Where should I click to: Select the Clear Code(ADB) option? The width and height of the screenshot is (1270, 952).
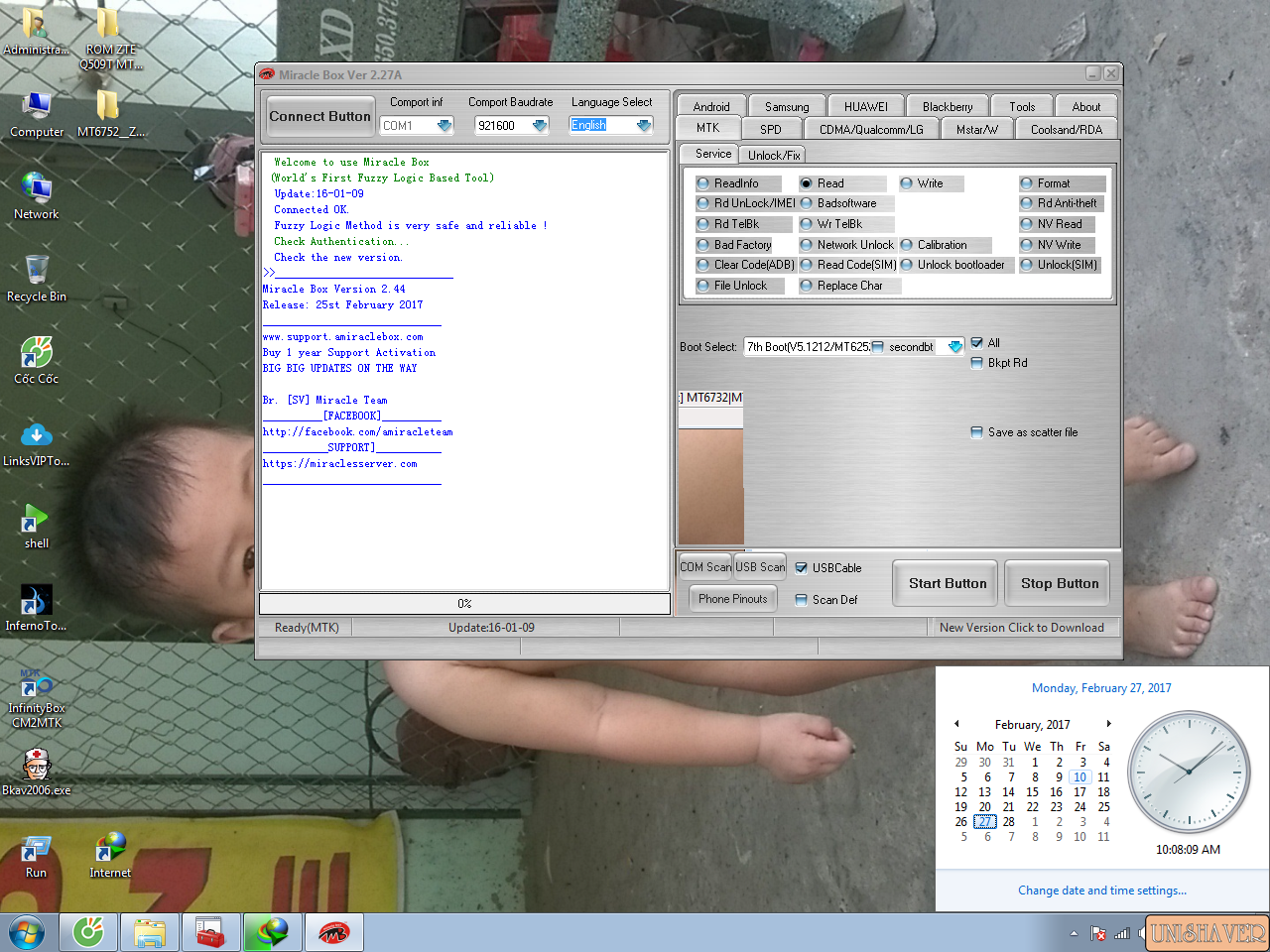746,265
